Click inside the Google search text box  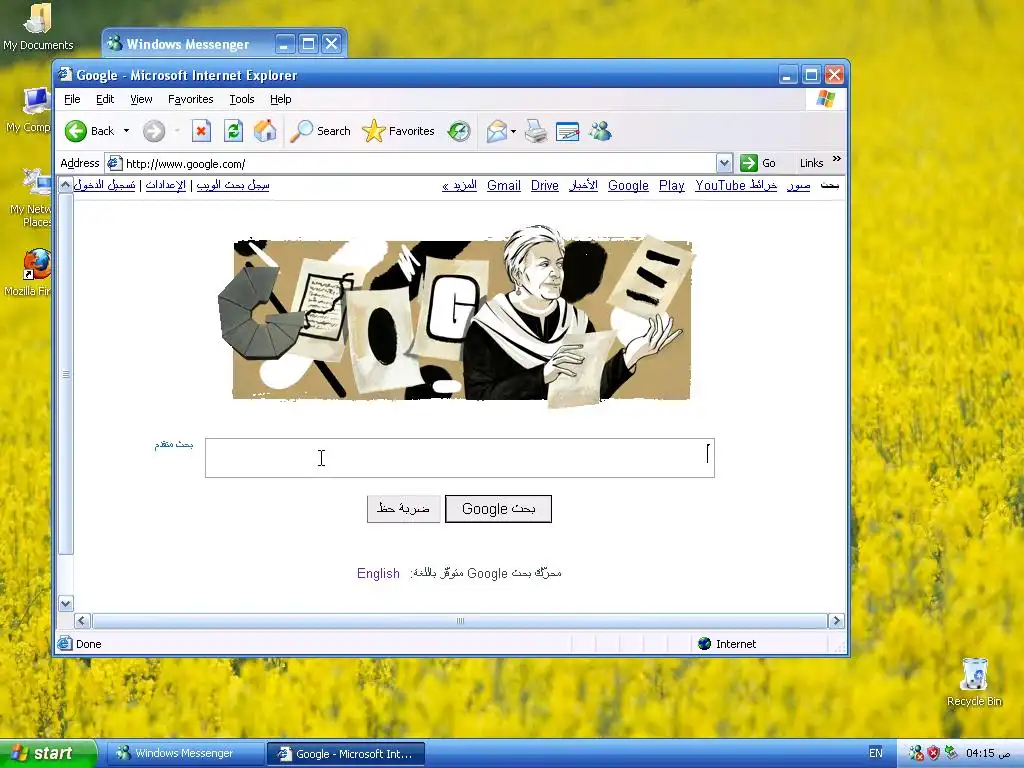pos(460,458)
